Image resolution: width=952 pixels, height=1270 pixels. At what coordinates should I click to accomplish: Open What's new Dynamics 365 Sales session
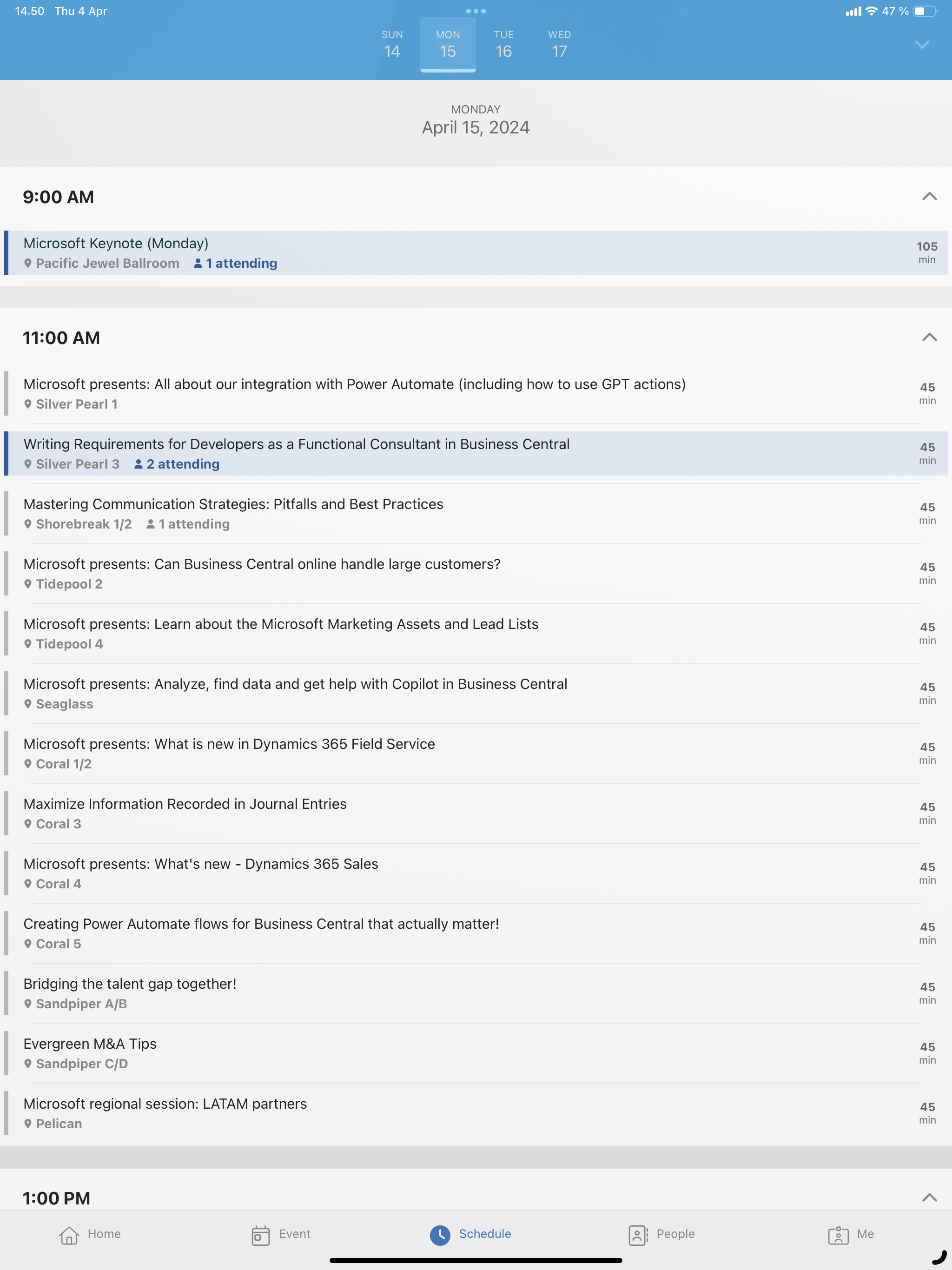coord(476,873)
